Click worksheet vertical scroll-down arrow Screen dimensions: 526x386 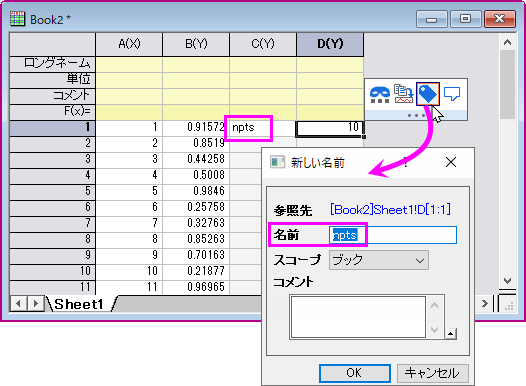[x=508, y=280]
